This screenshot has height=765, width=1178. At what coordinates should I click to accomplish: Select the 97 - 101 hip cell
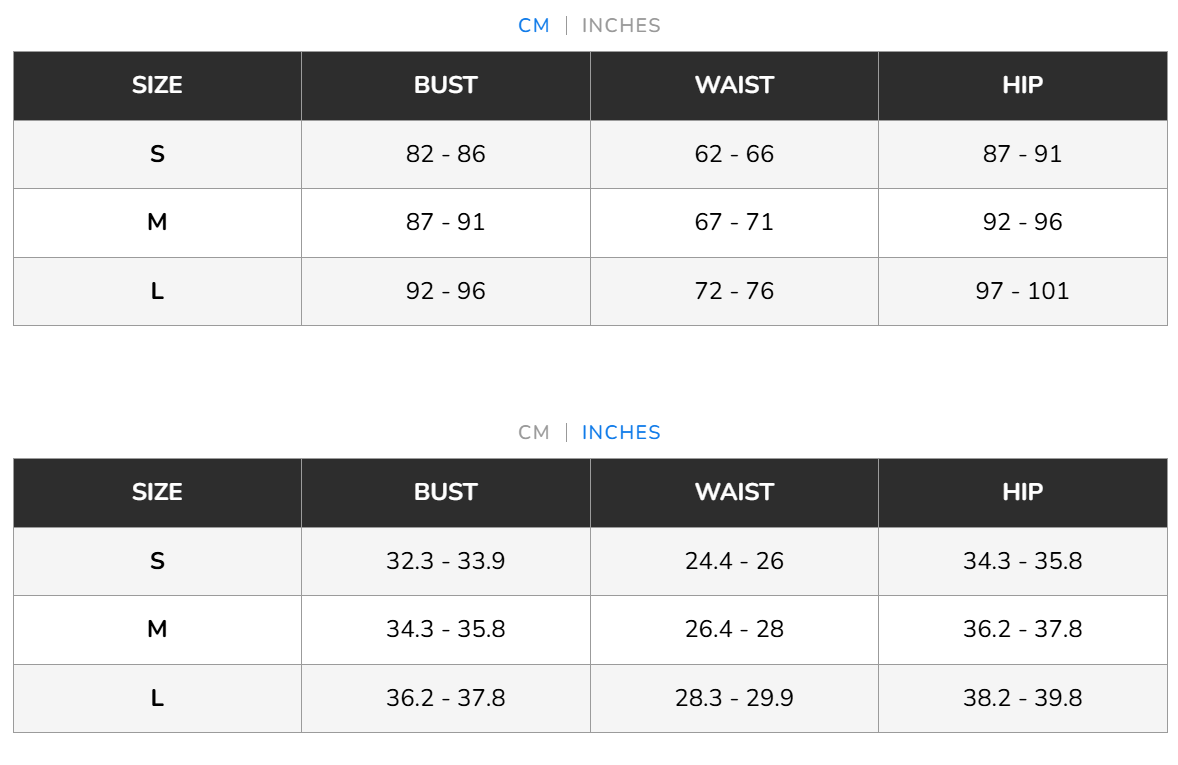(1022, 291)
